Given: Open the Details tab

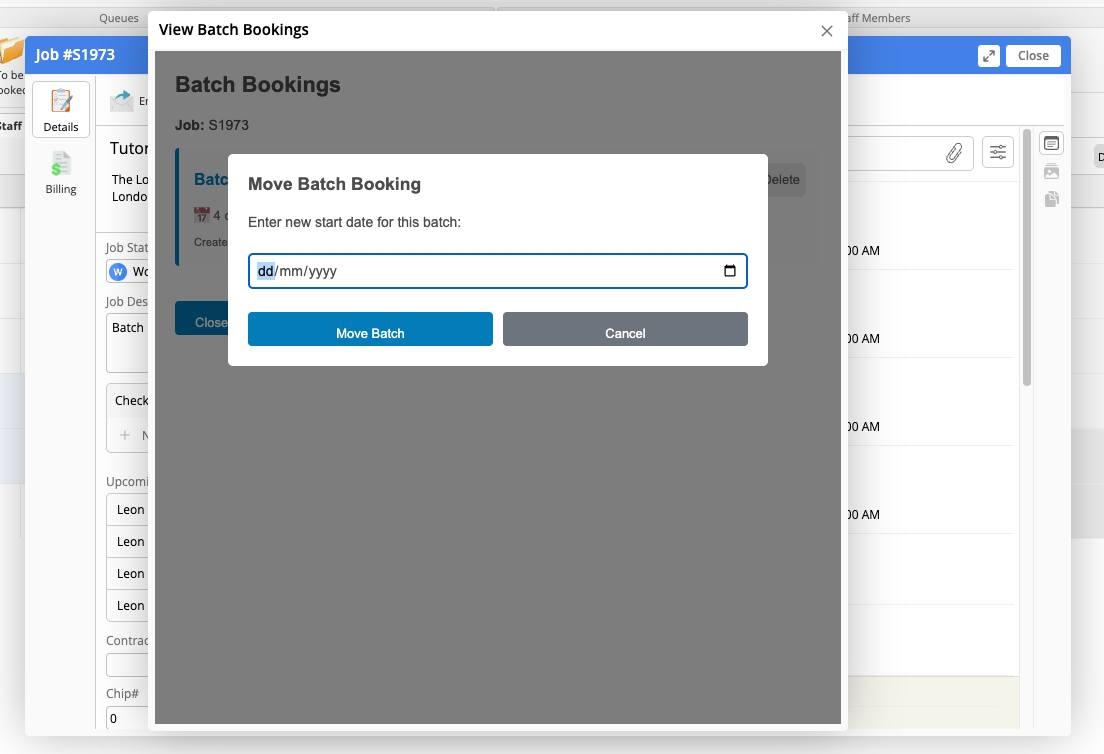Looking at the screenshot, I should pyautogui.click(x=61, y=109).
